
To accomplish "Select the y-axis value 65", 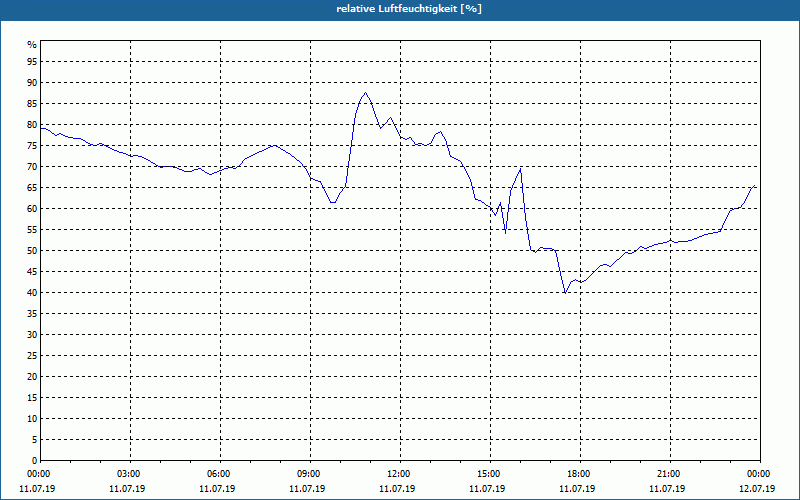I will pos(32,188).
